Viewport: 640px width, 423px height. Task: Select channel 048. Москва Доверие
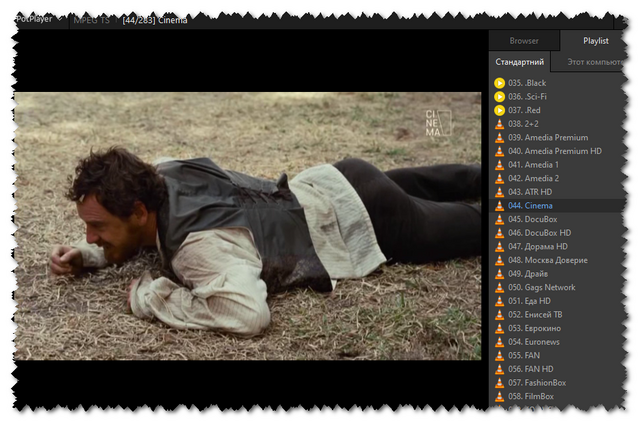tap(548, 260)
